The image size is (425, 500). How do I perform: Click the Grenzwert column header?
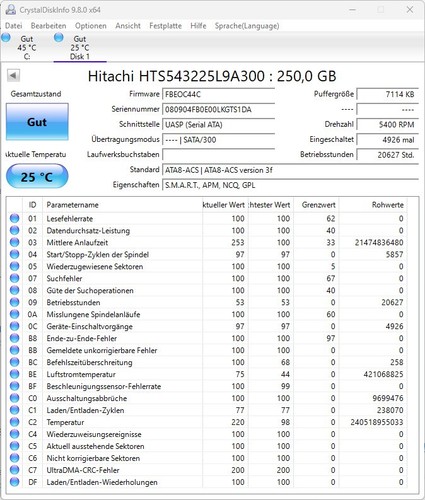pyautogui.click(x=316, y=205)
